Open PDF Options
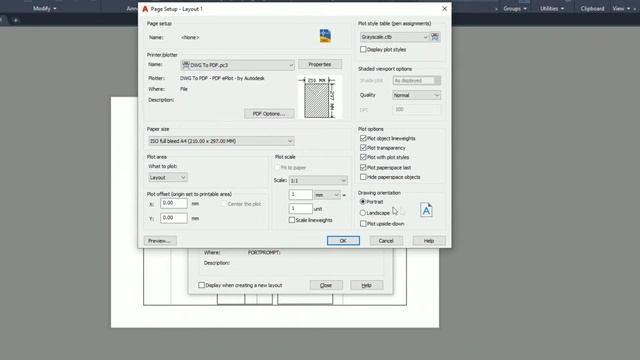Image resolution: width=640 pixels, height=360 pixels. 269,113
